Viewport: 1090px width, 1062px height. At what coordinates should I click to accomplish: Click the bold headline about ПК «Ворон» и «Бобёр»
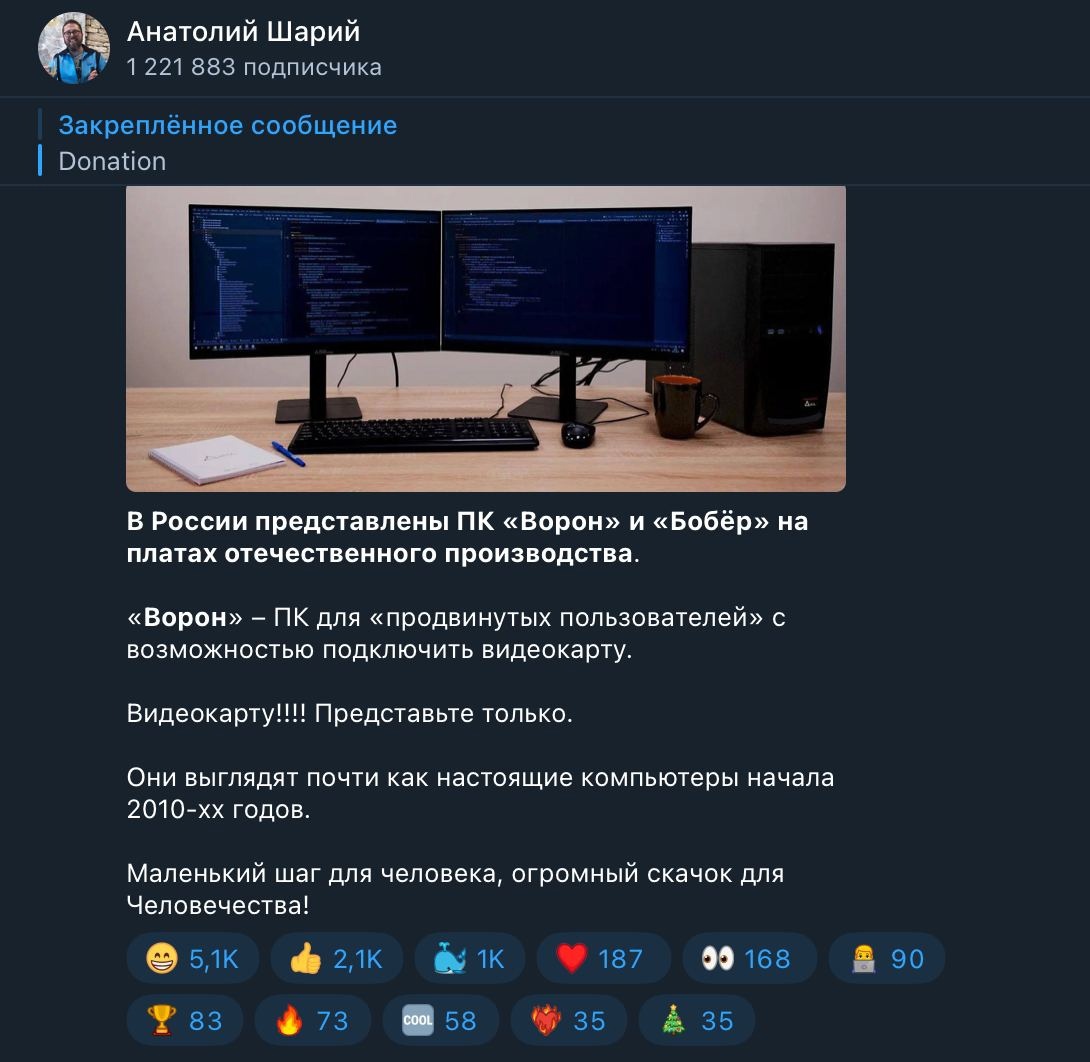point(467,537)
